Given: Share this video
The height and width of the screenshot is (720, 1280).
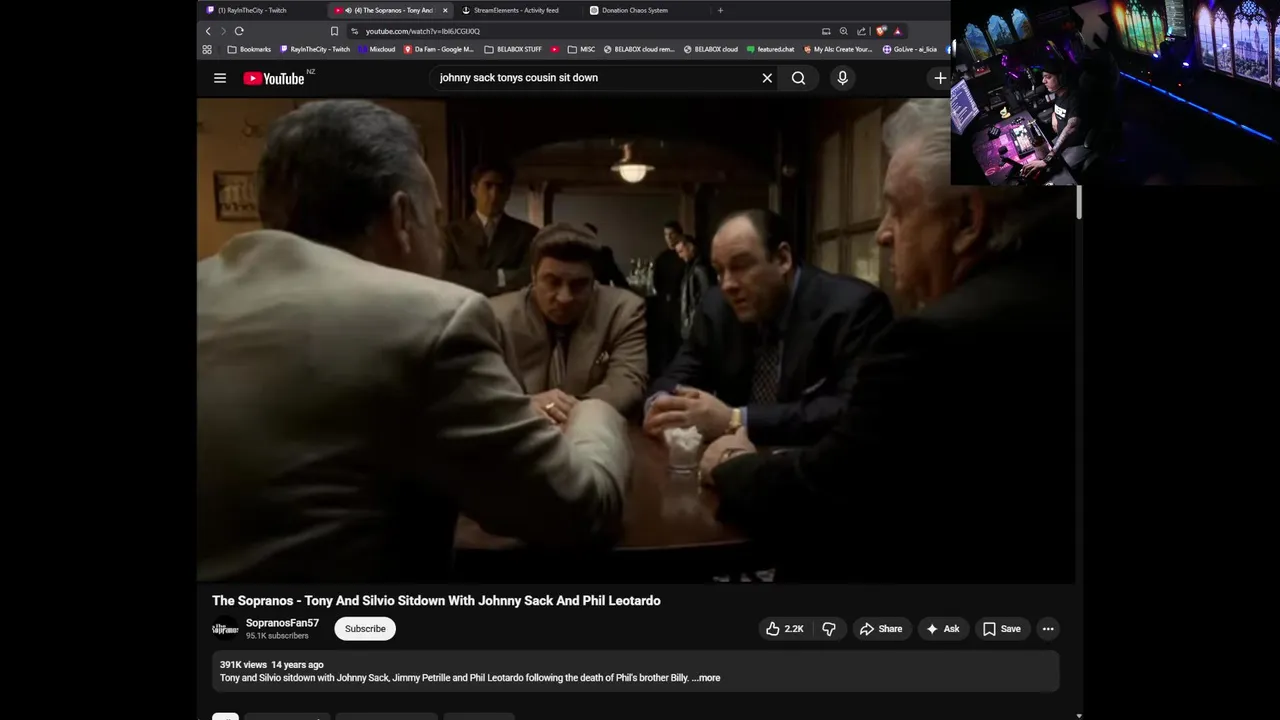Looking at the screenshot, I should 881,629.
